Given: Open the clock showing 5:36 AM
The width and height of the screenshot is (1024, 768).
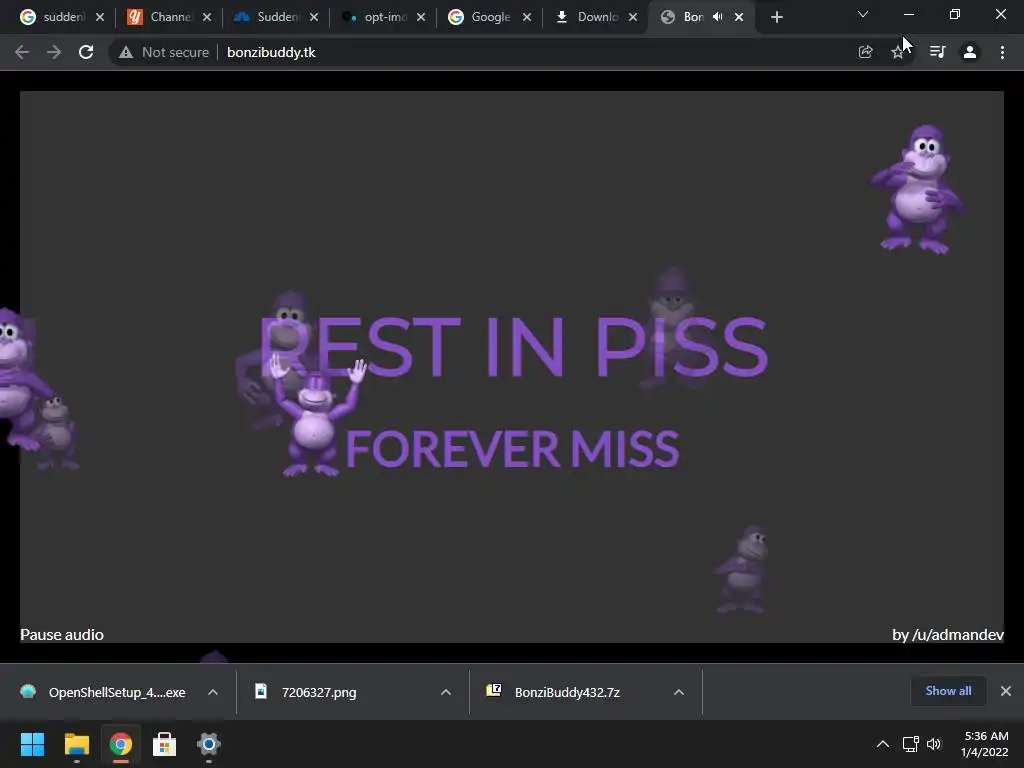Looking at the screenshot, I should click(985, 744).
